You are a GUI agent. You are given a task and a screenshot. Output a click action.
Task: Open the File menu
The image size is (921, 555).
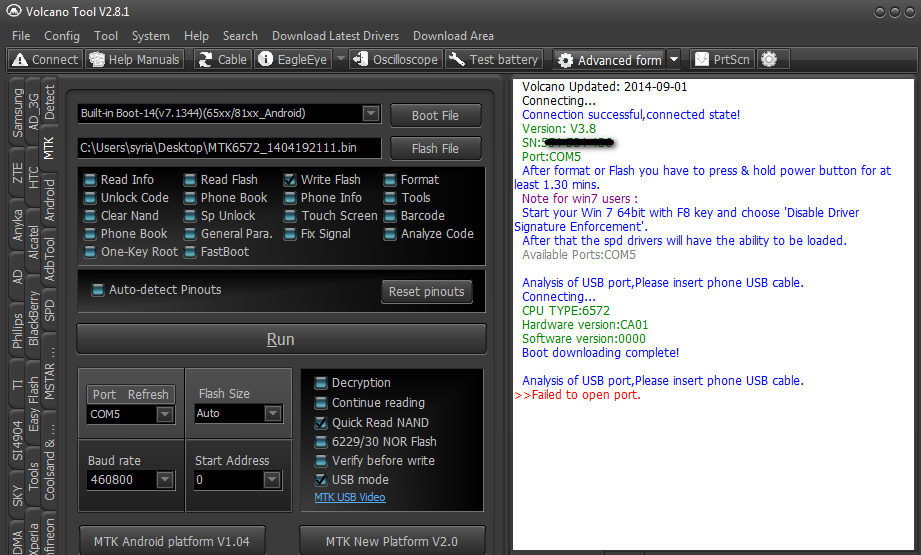[21, 36]
